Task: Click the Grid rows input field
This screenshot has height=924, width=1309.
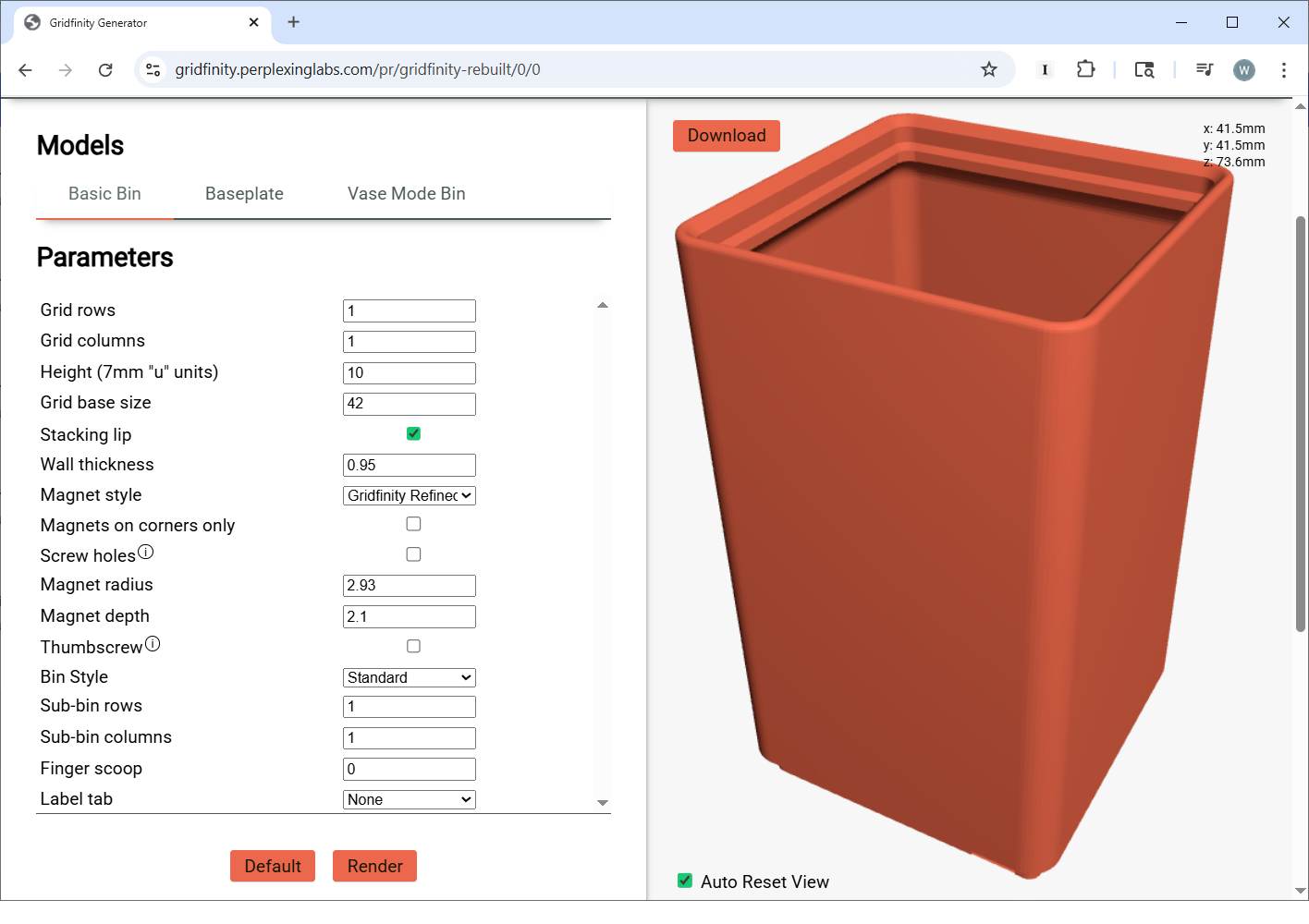Action: [x=410, y=310]
